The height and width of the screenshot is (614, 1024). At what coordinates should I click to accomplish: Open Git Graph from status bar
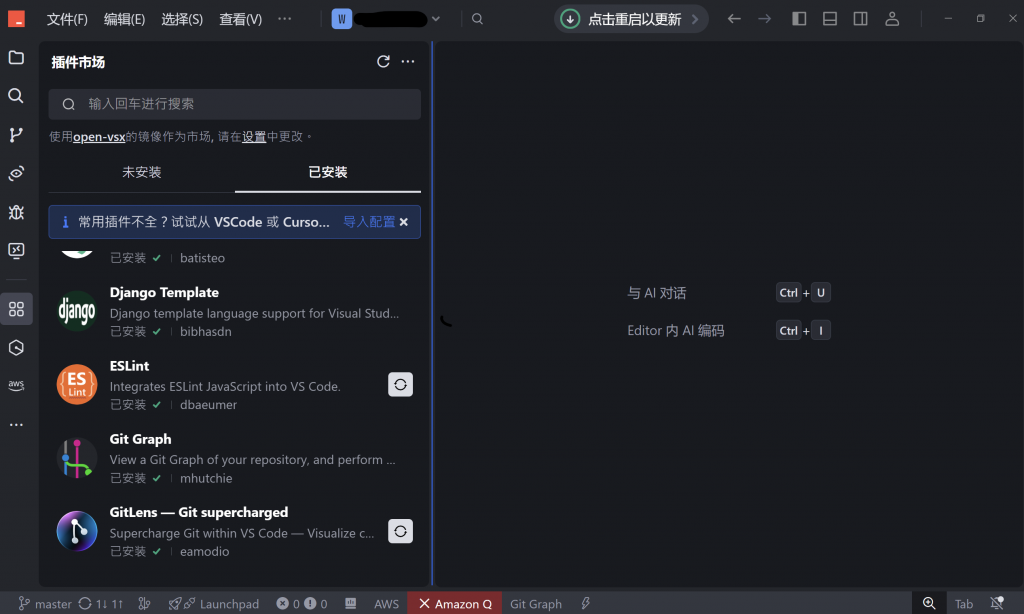pos(536,604)
